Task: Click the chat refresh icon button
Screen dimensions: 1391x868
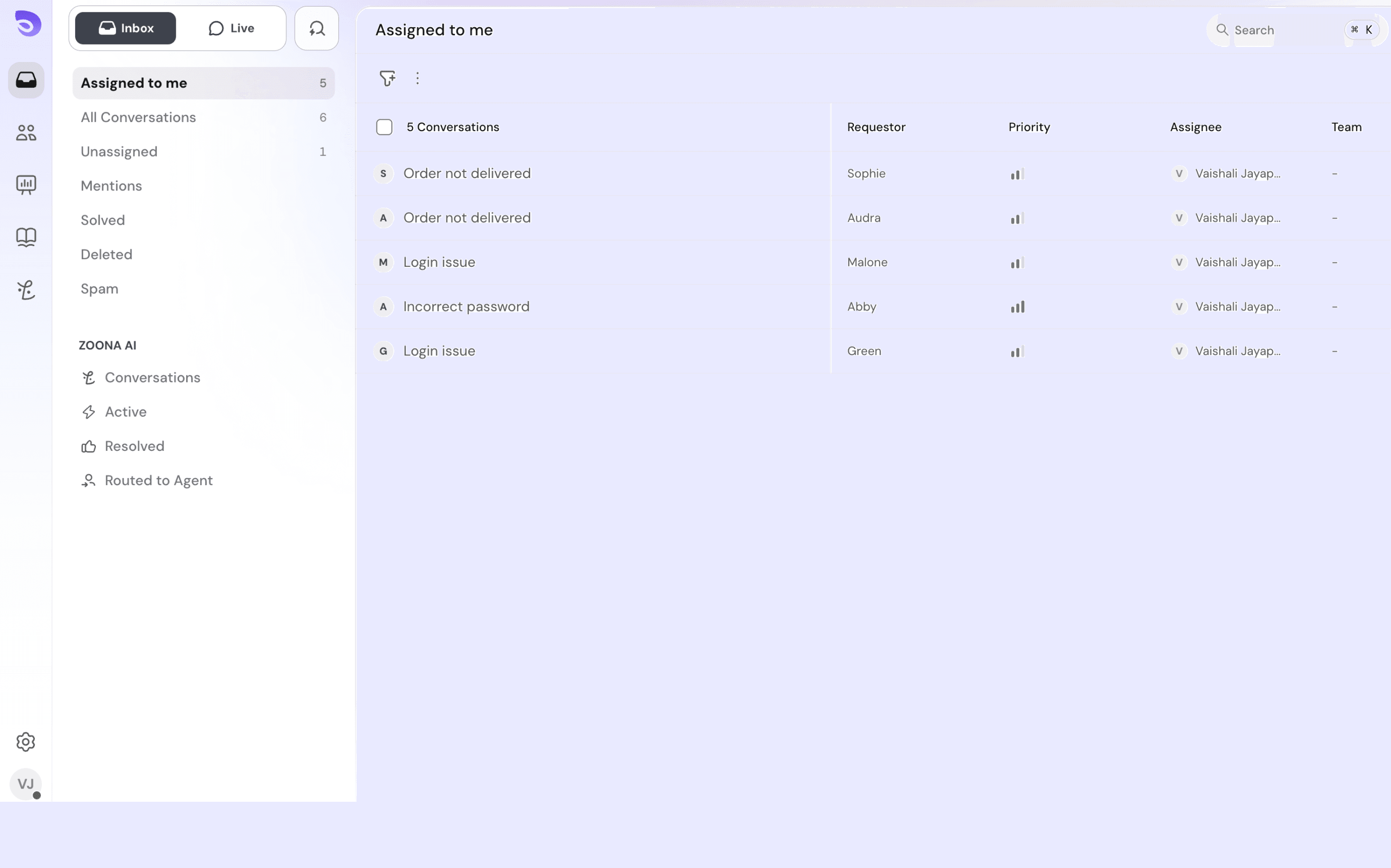Action: [x=316, y=28]
